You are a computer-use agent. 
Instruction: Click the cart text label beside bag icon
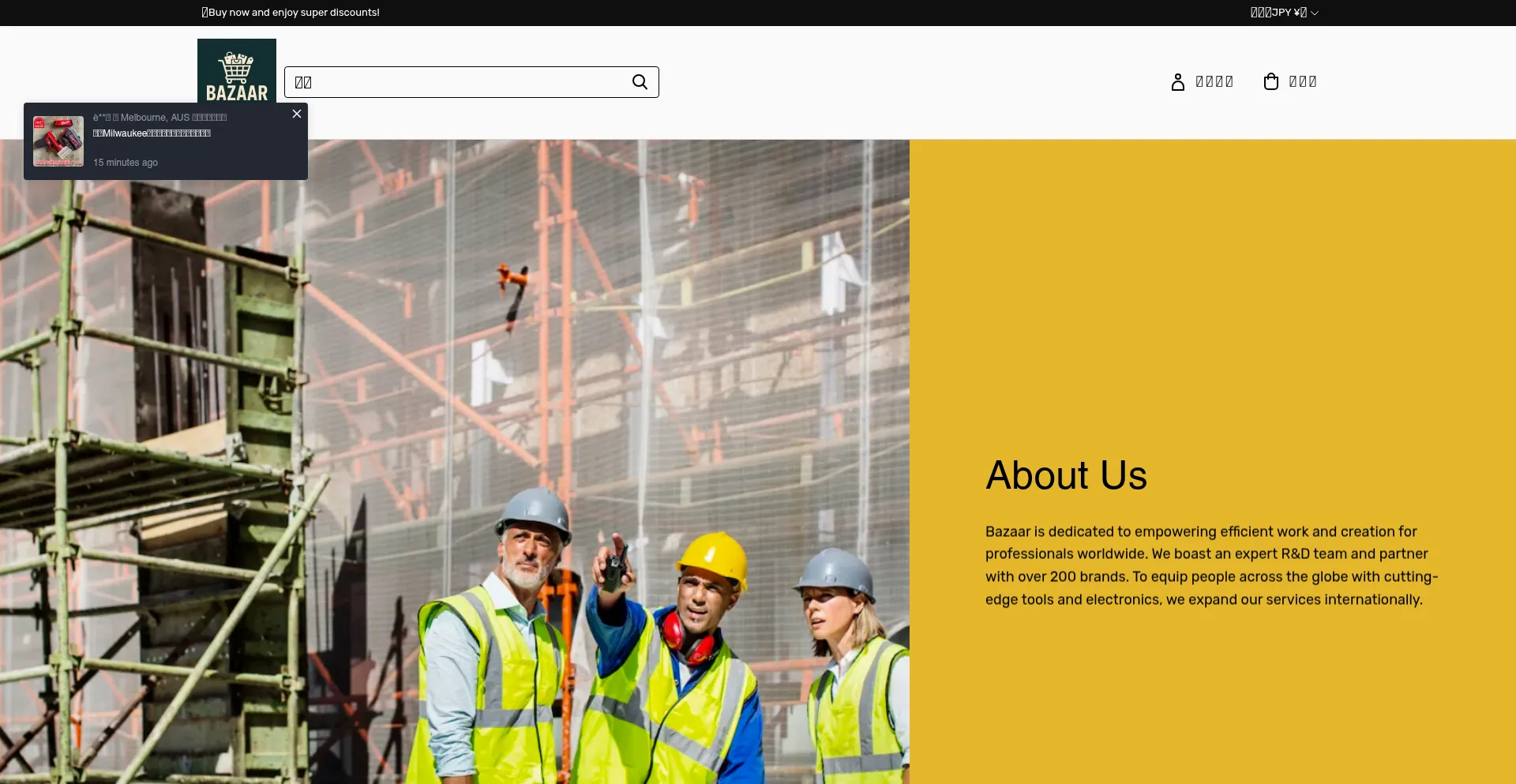click(x=1303, y=82)
